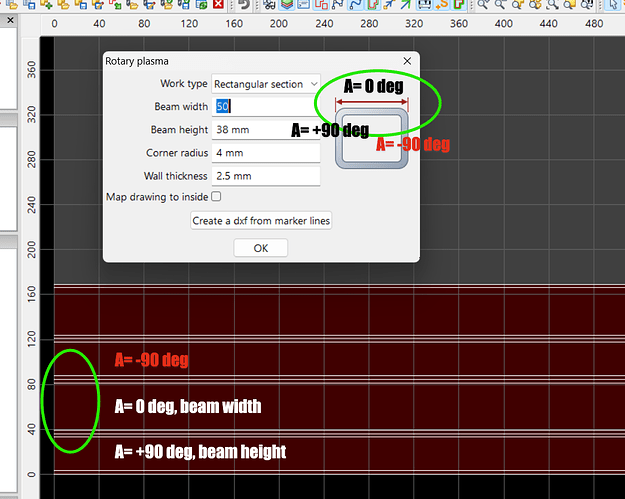
Task: Click the green diagonal arrow icon
Action: click(404, 5)
